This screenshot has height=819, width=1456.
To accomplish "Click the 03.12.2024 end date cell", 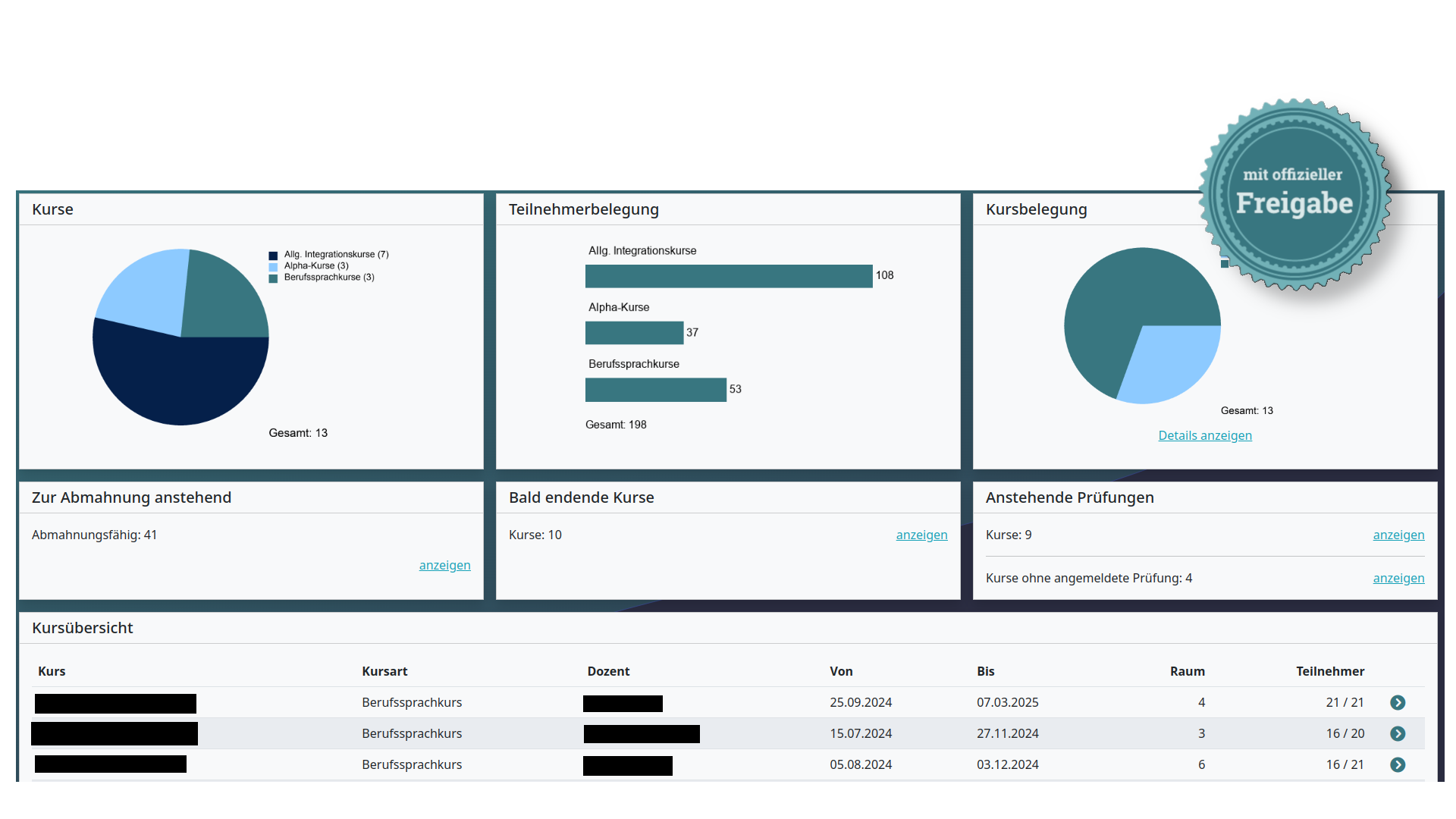I will coord(1007,764).
